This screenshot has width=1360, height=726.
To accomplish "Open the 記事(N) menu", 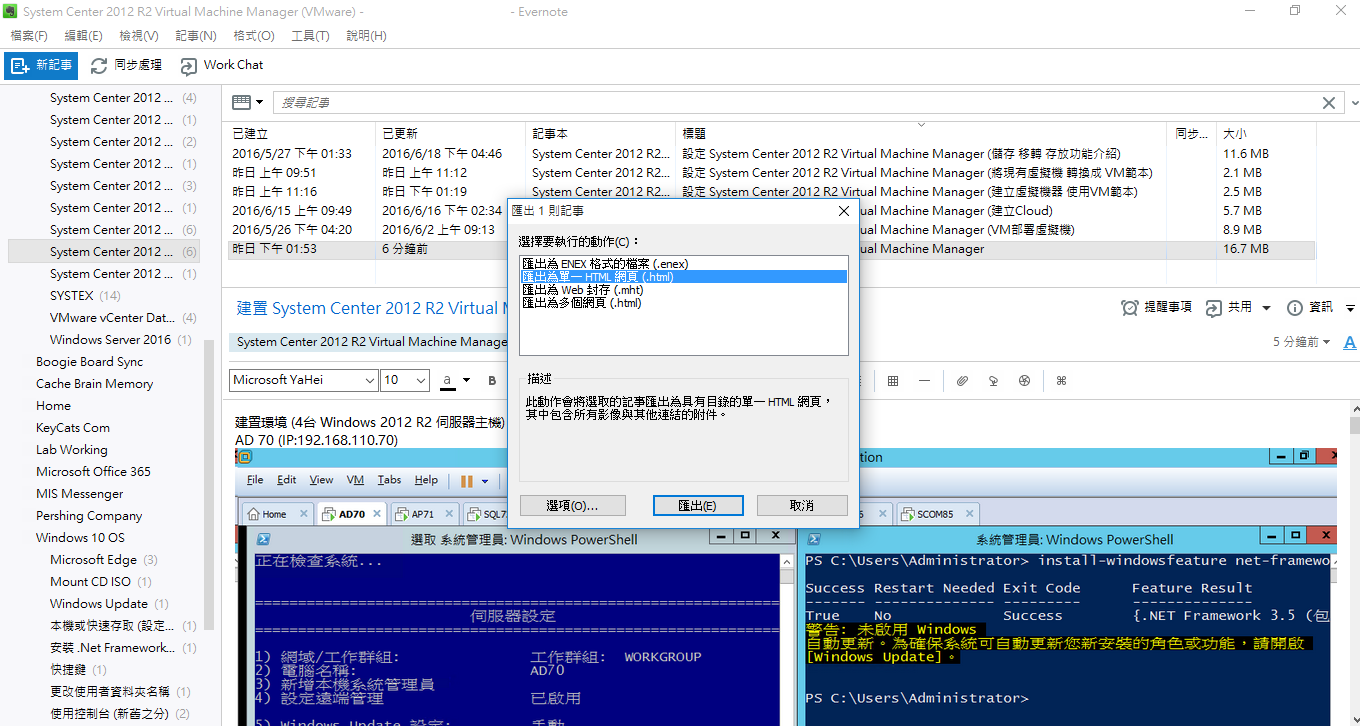I will (x=196, y=36).
